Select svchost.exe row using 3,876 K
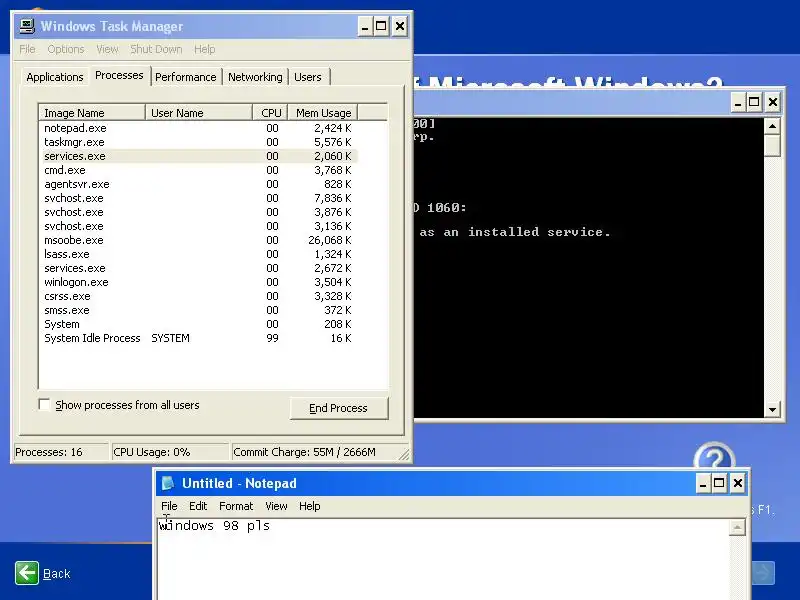800x600 pixels. pyautogui.click(x=198, y=212)
